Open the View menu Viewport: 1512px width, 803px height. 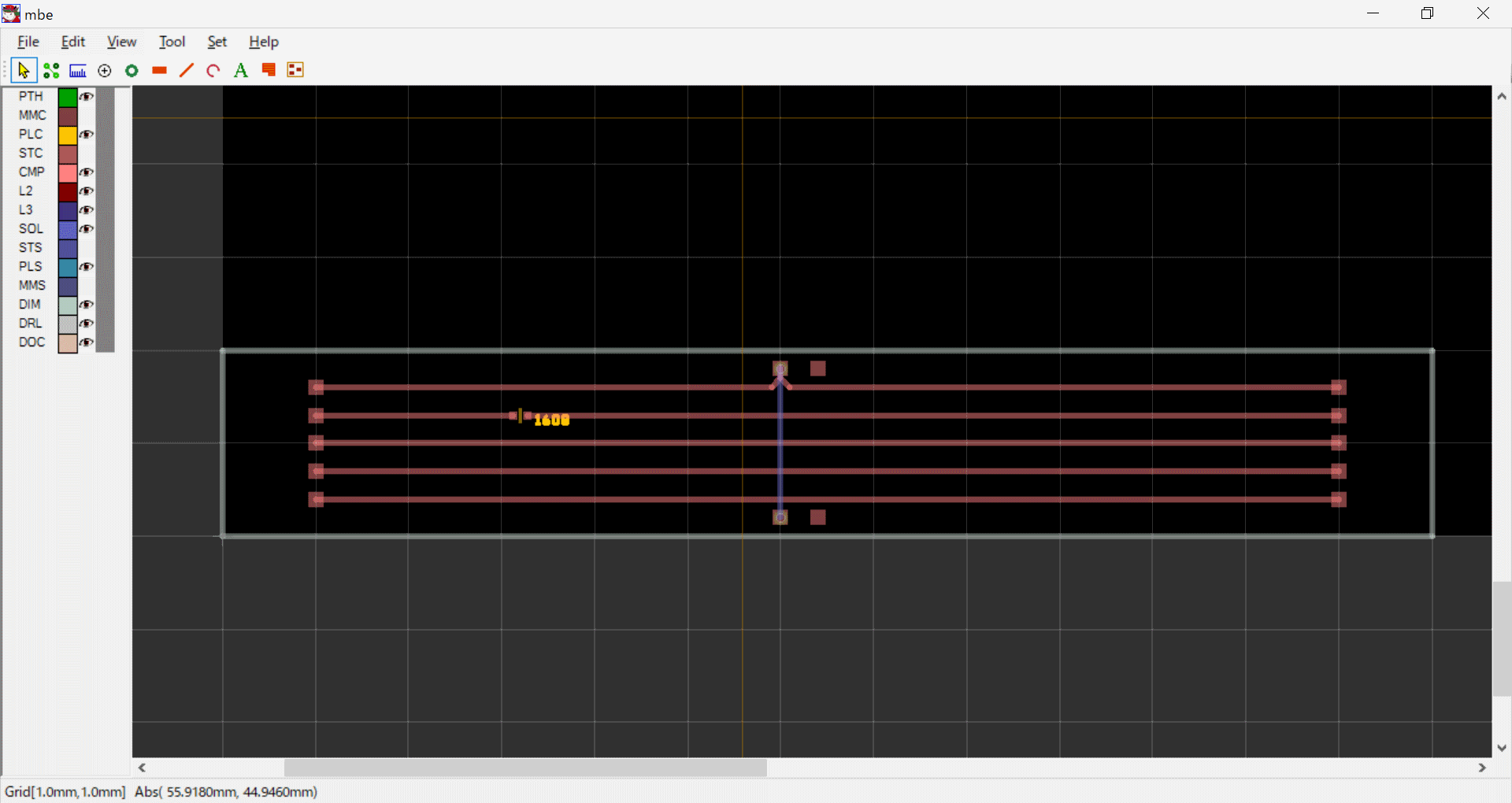[x=121, y=42]
